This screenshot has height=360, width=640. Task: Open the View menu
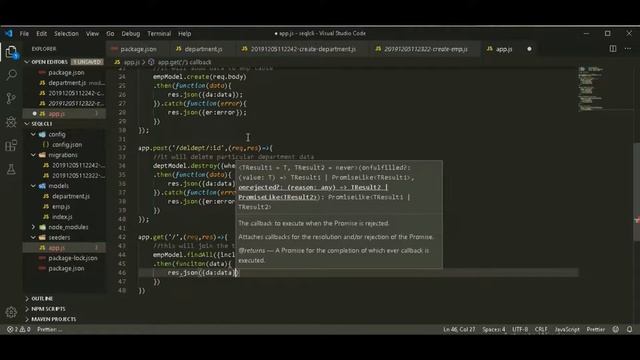pyautogui.click(x=92, y=33)
